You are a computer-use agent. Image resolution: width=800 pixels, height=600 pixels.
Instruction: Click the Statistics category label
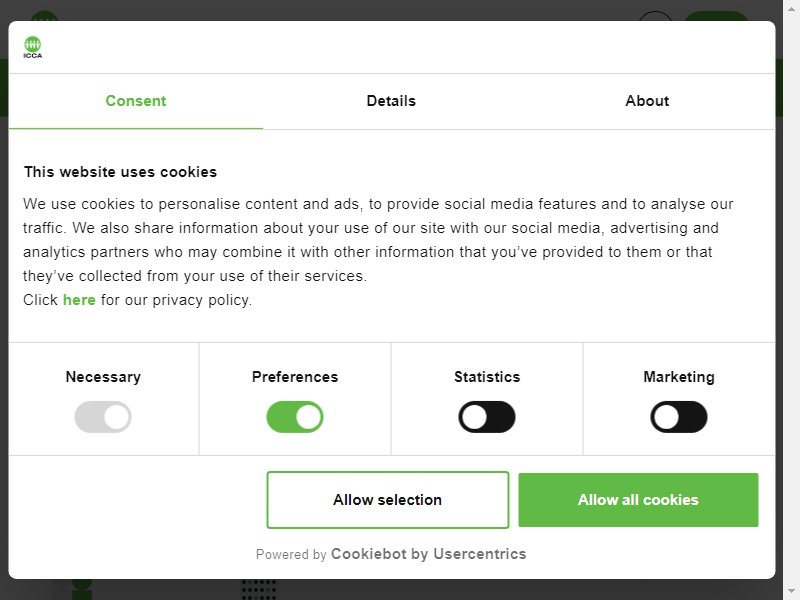pos(487,377)
